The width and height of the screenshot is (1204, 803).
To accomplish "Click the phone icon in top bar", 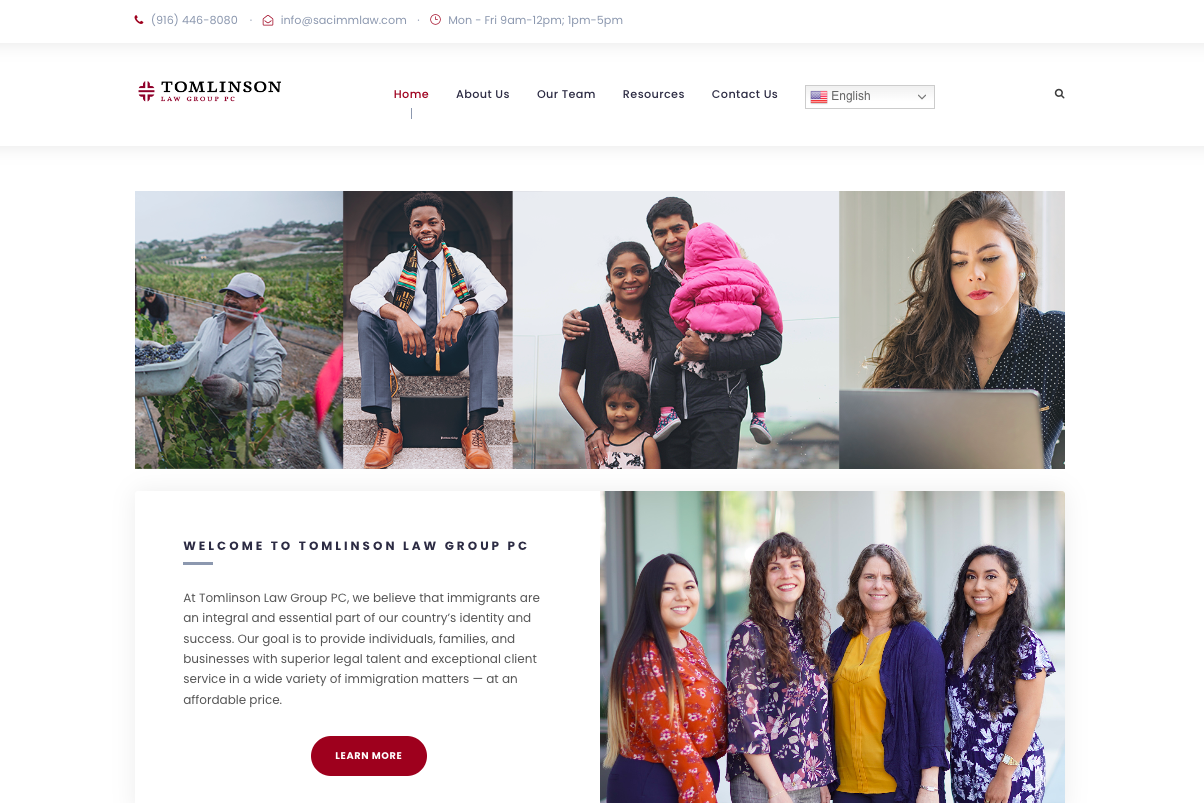I will point(139,20).
